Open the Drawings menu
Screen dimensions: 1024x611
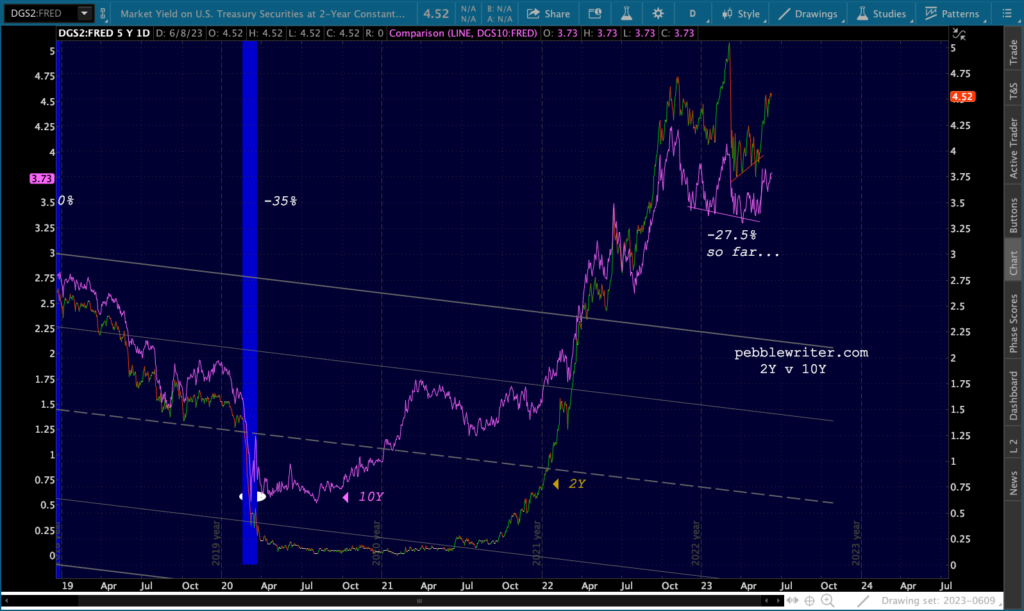[808, 14]
